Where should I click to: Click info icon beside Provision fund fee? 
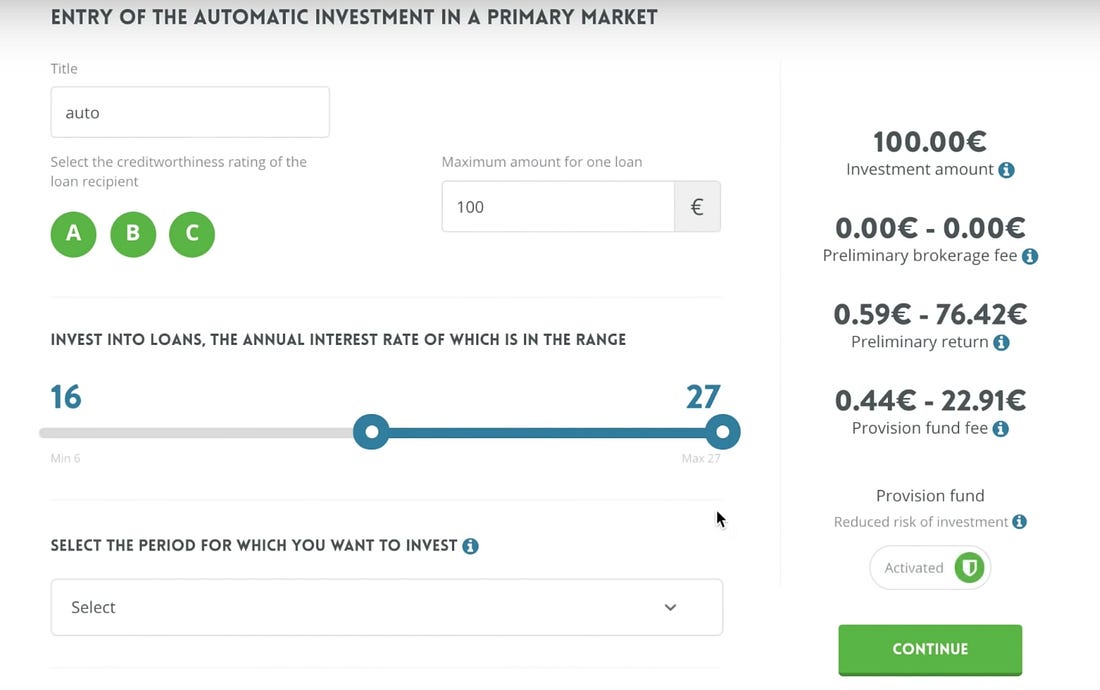point(1000,428)
